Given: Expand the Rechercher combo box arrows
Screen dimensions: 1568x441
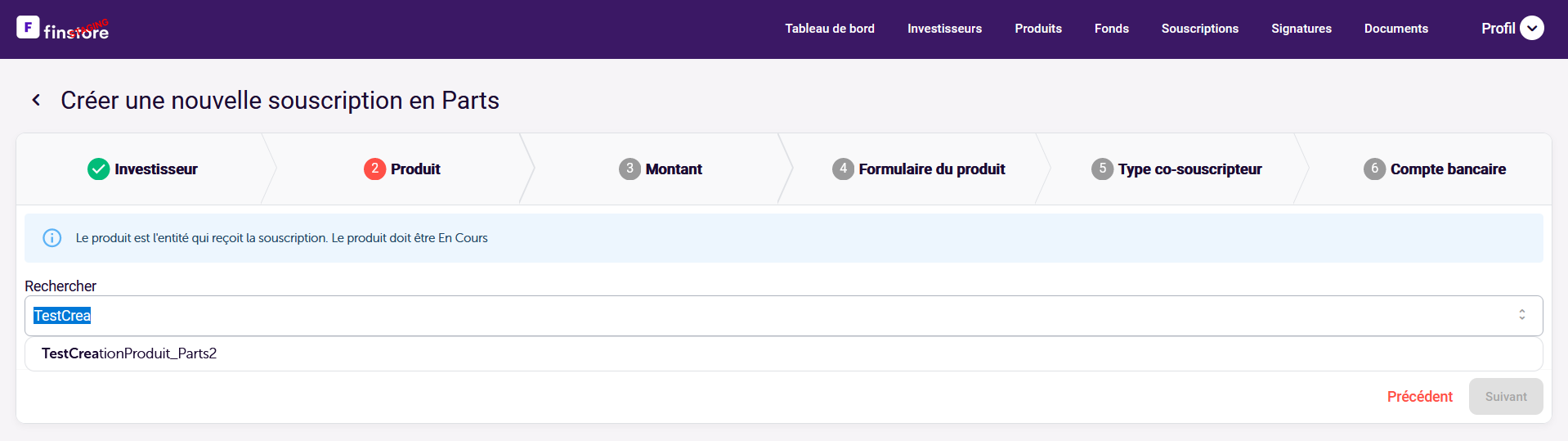Looking at the screenshot, I should 1521,315.
